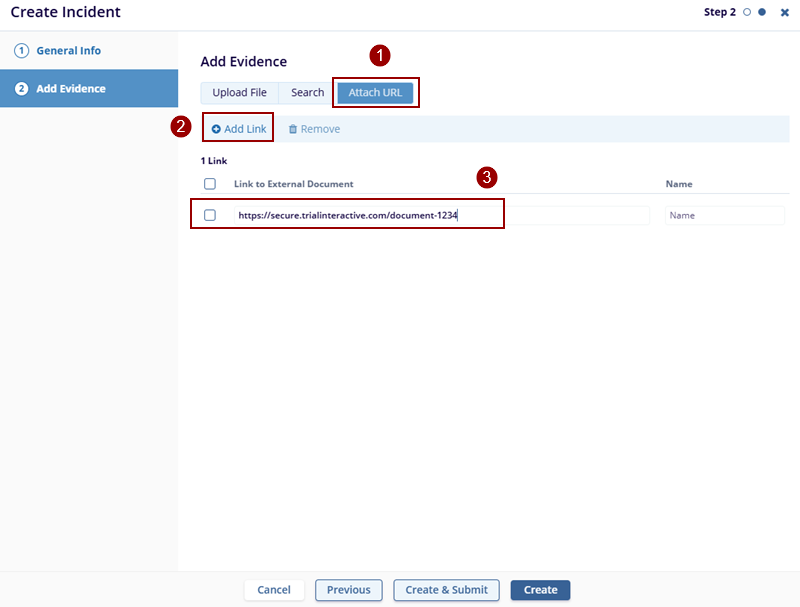
Task: Click the trash icon beside Remove
Action: (x=293, y=129)
